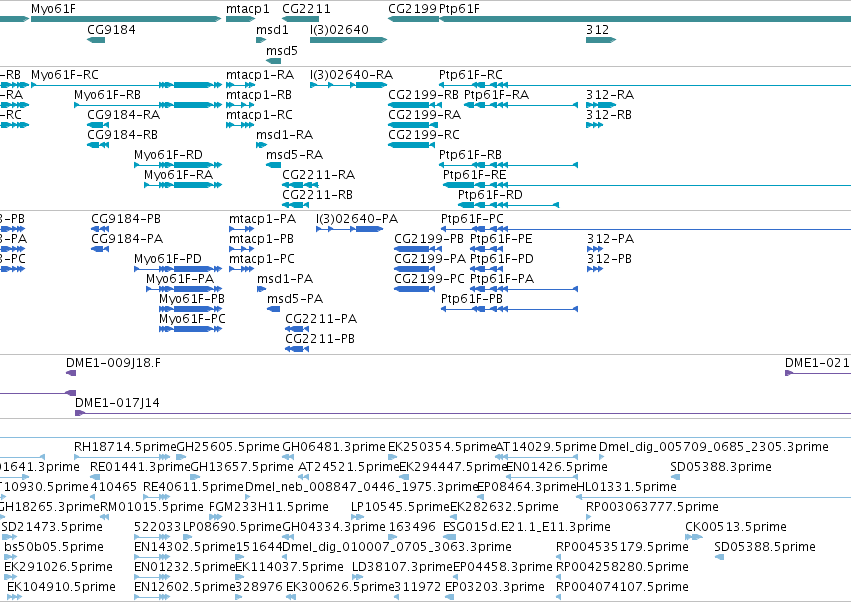Viewport: 851px width, 602px height.
Task: Click protein Myo61F-PC label
Action: pos(192,319)
